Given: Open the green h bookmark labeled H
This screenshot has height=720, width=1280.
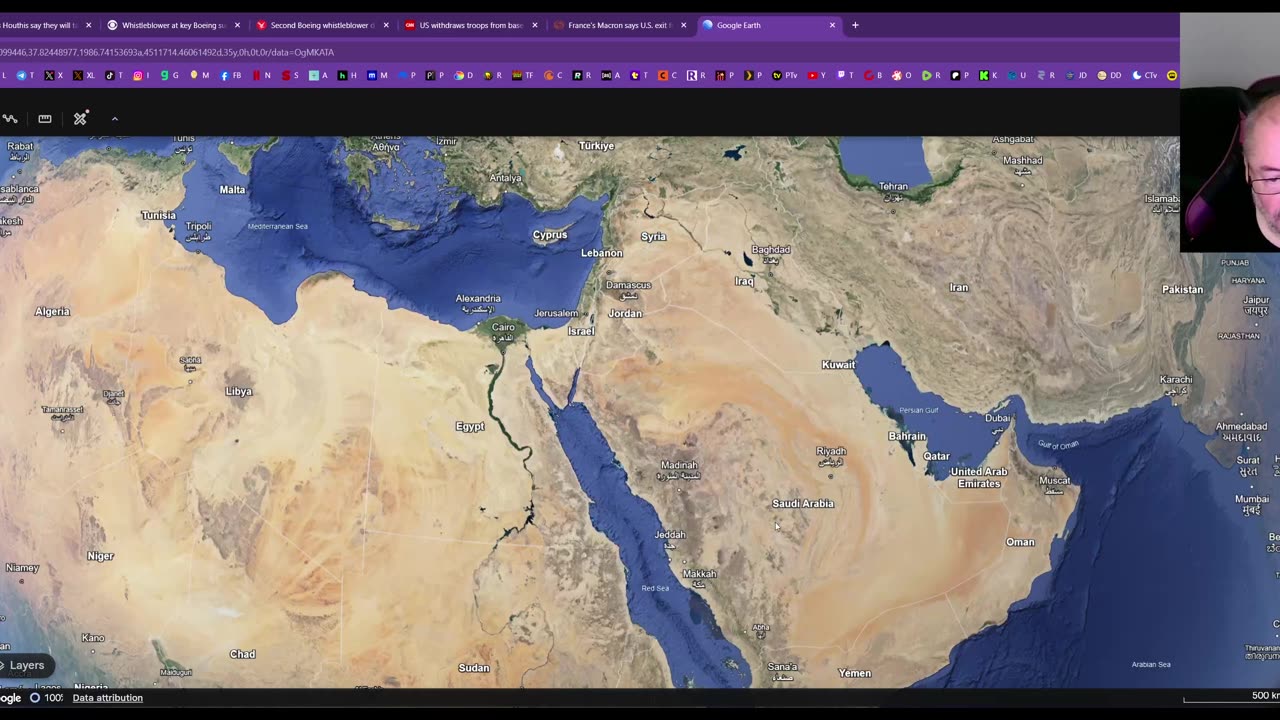Looking at the screenshot, I should [347, 75].
